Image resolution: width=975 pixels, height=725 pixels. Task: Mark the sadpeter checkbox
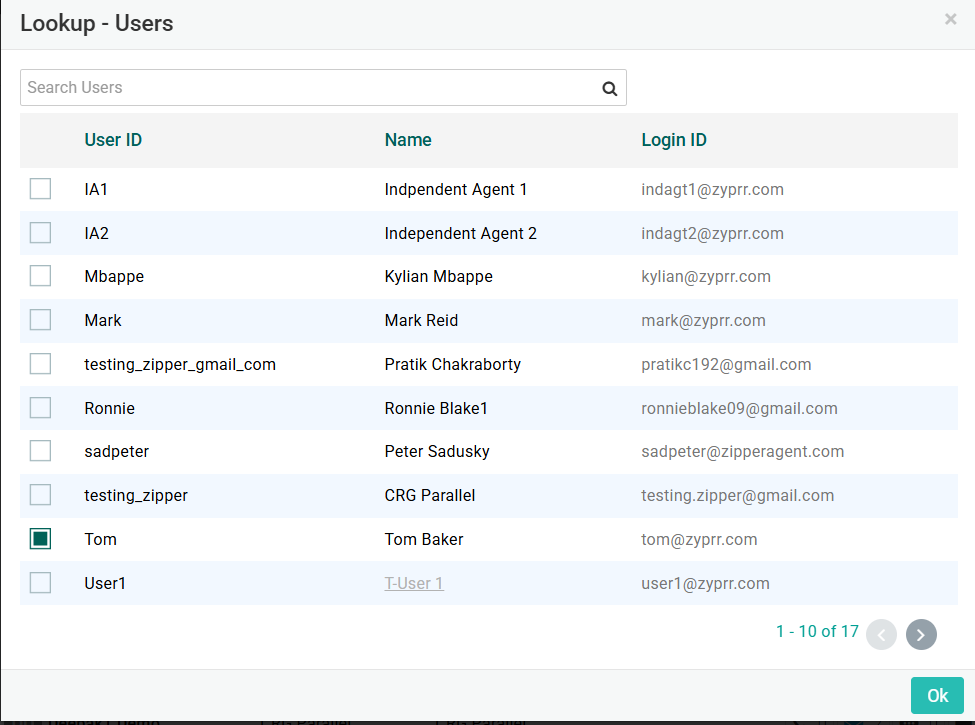(x=40, y=451)
